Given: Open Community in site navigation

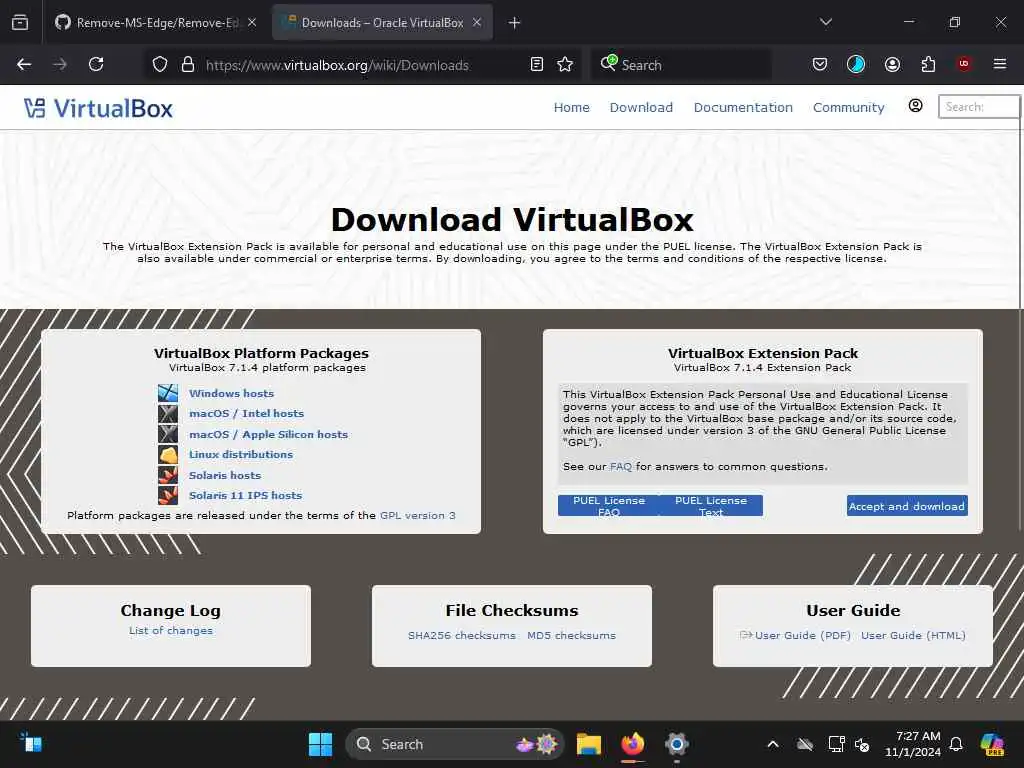Looking at the screenshot, I should (x=848, y=107).
